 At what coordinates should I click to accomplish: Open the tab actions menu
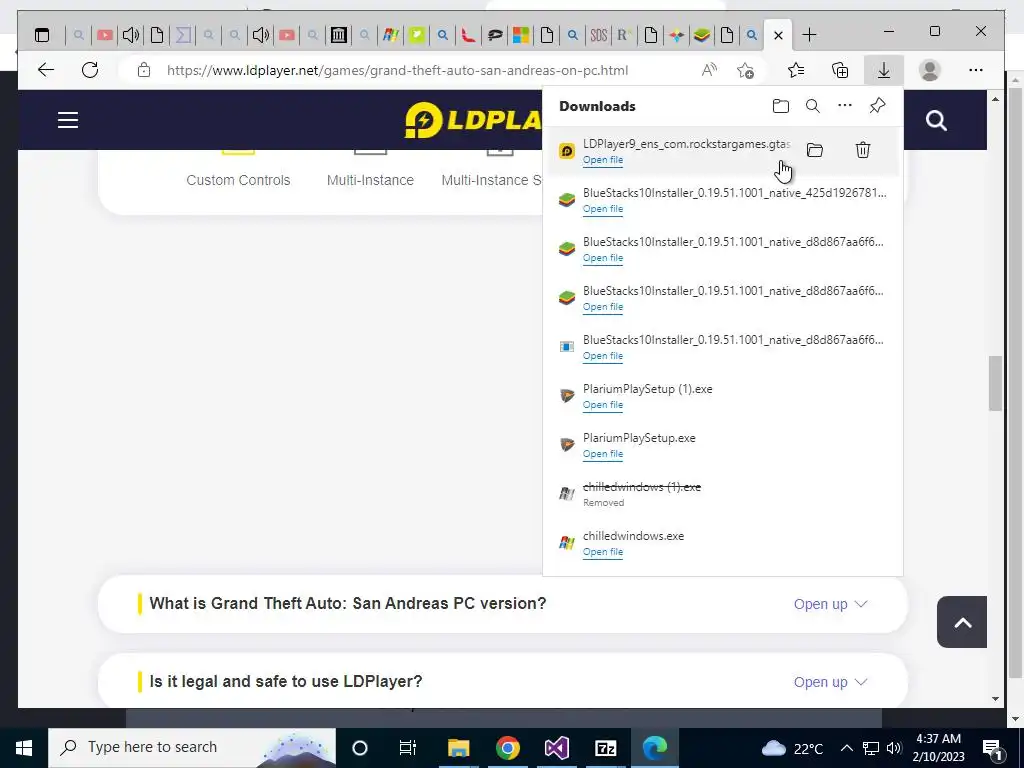point(42,35)
